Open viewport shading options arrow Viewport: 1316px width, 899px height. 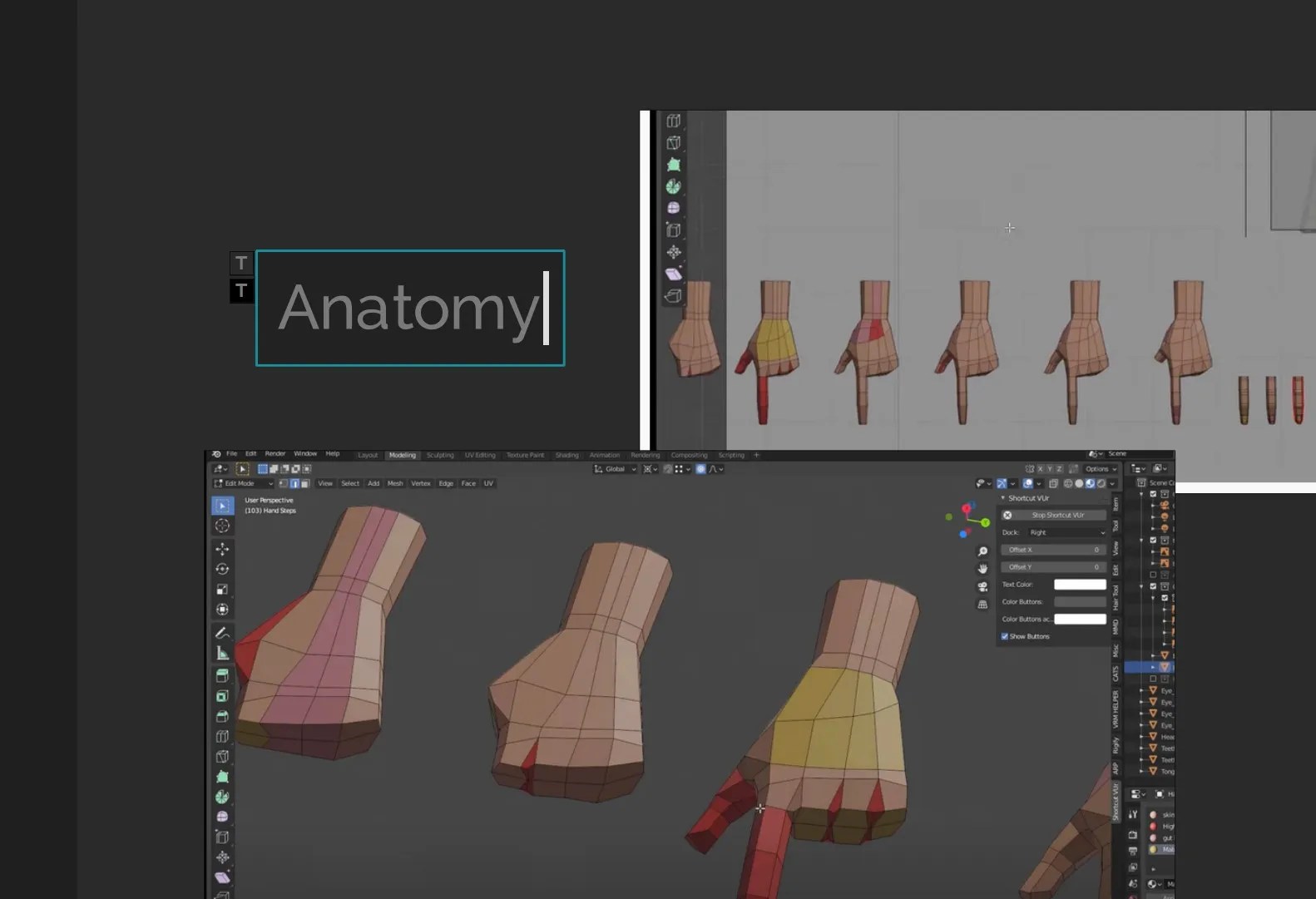[1112, 483]
